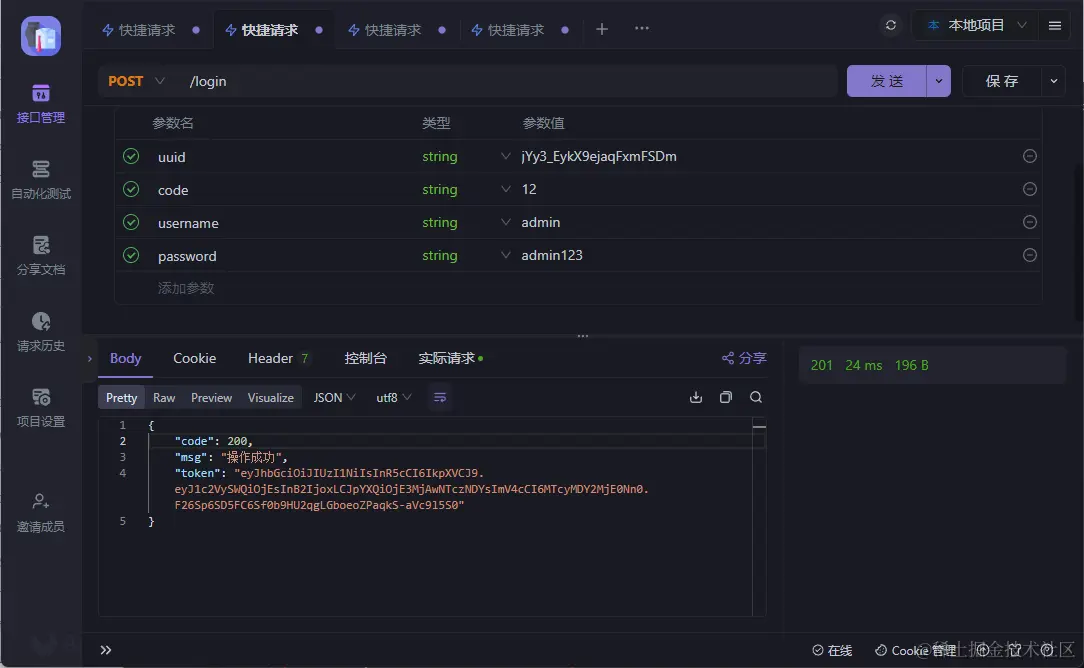Remove the password parameter row
This screenshot has height=668, width=1084.
click(x=1029, y=255)
